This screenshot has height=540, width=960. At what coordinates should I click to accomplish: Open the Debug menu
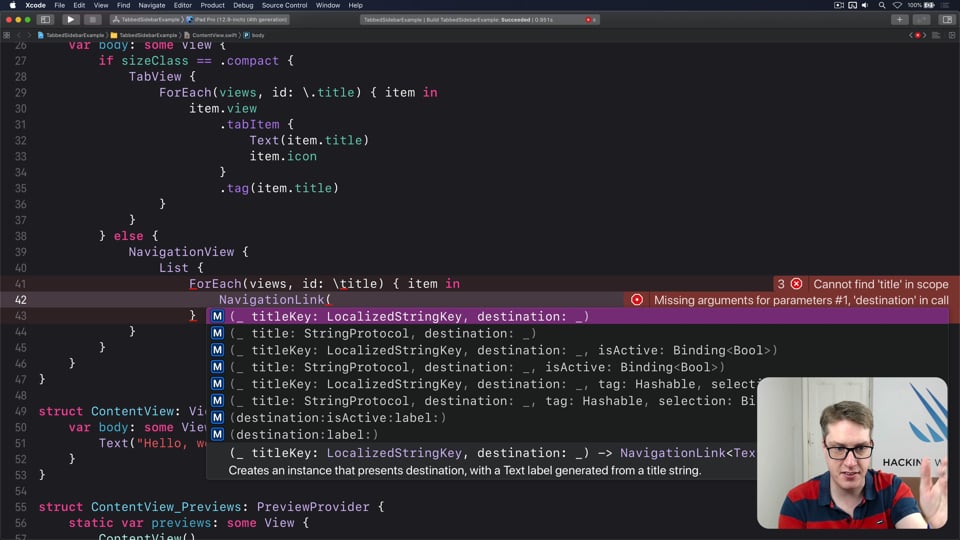click(243, 5)
